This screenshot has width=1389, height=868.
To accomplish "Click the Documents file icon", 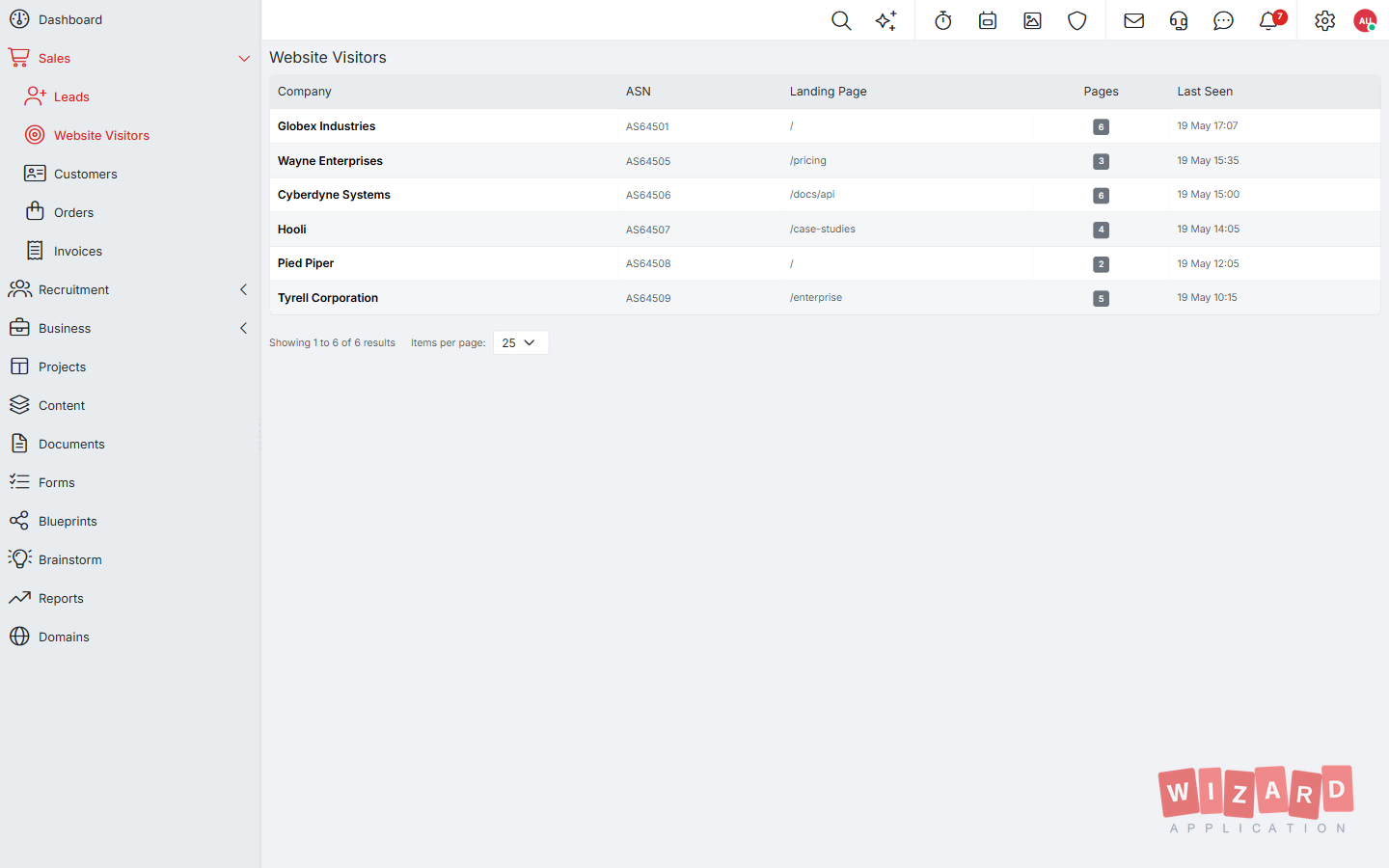I will (x=19, y=444).
